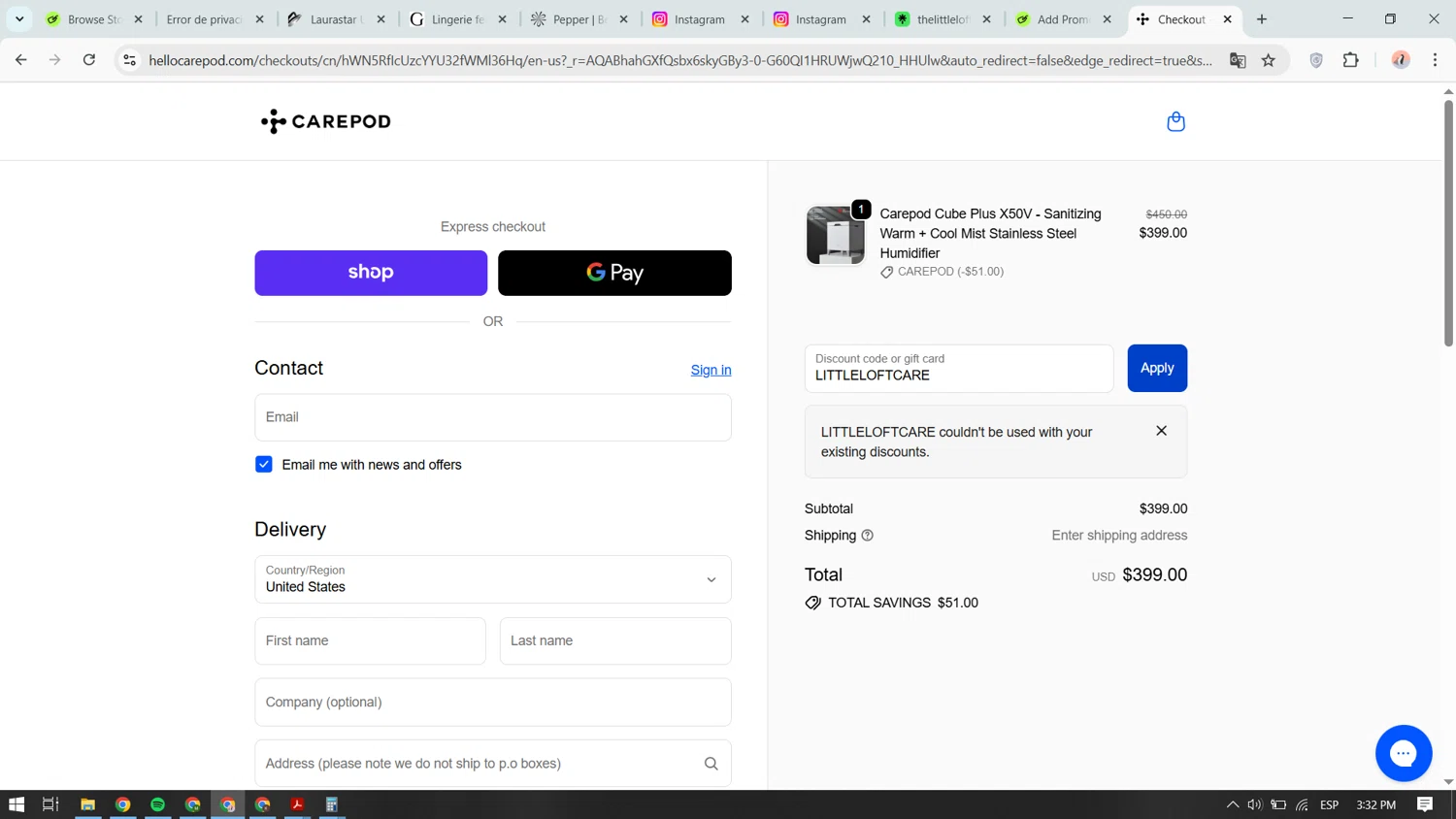
Task: Open the browser extensions puzzle icon
Action: (1350, 60)
